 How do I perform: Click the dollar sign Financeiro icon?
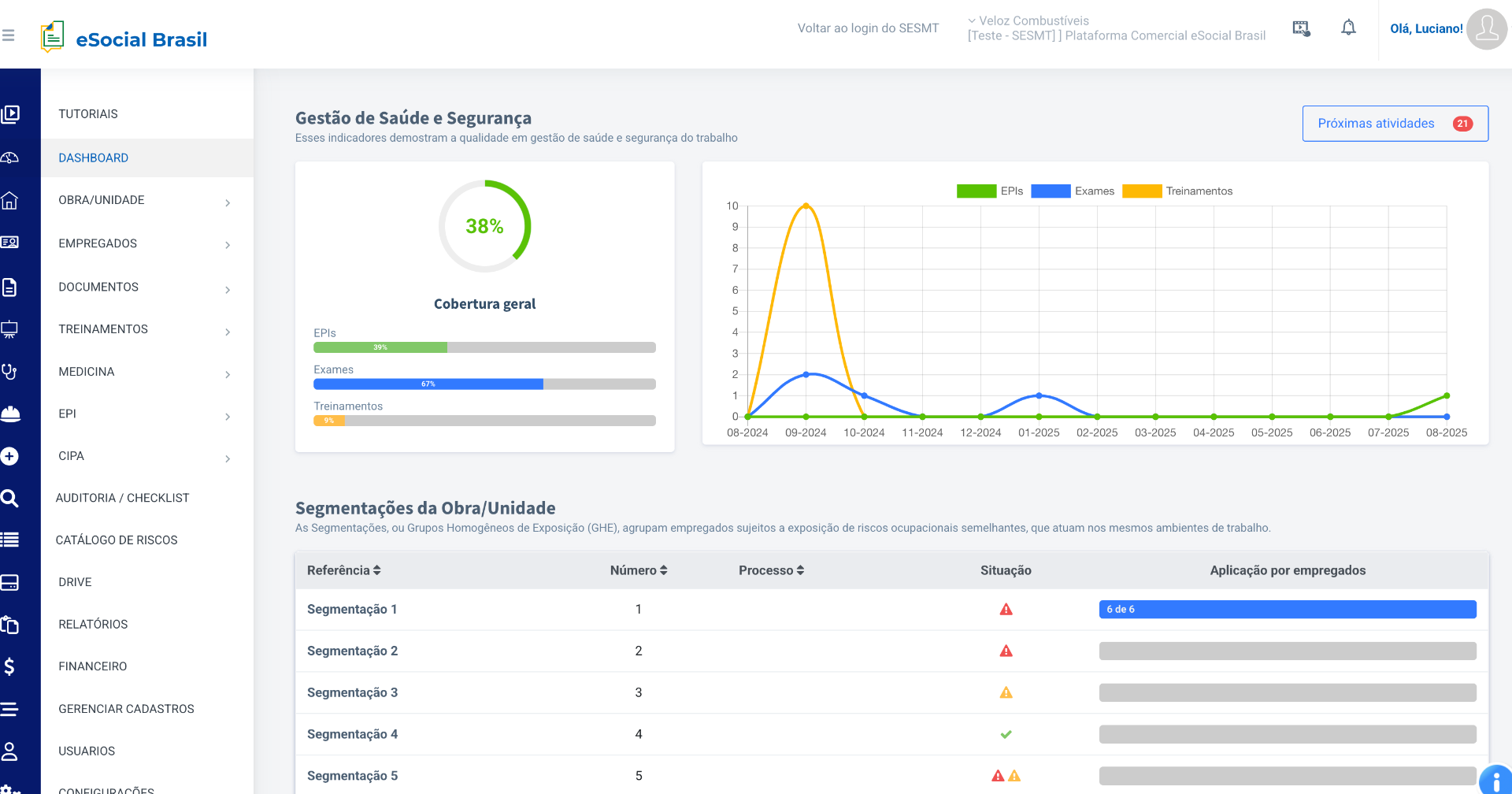(x=9, y=666)
